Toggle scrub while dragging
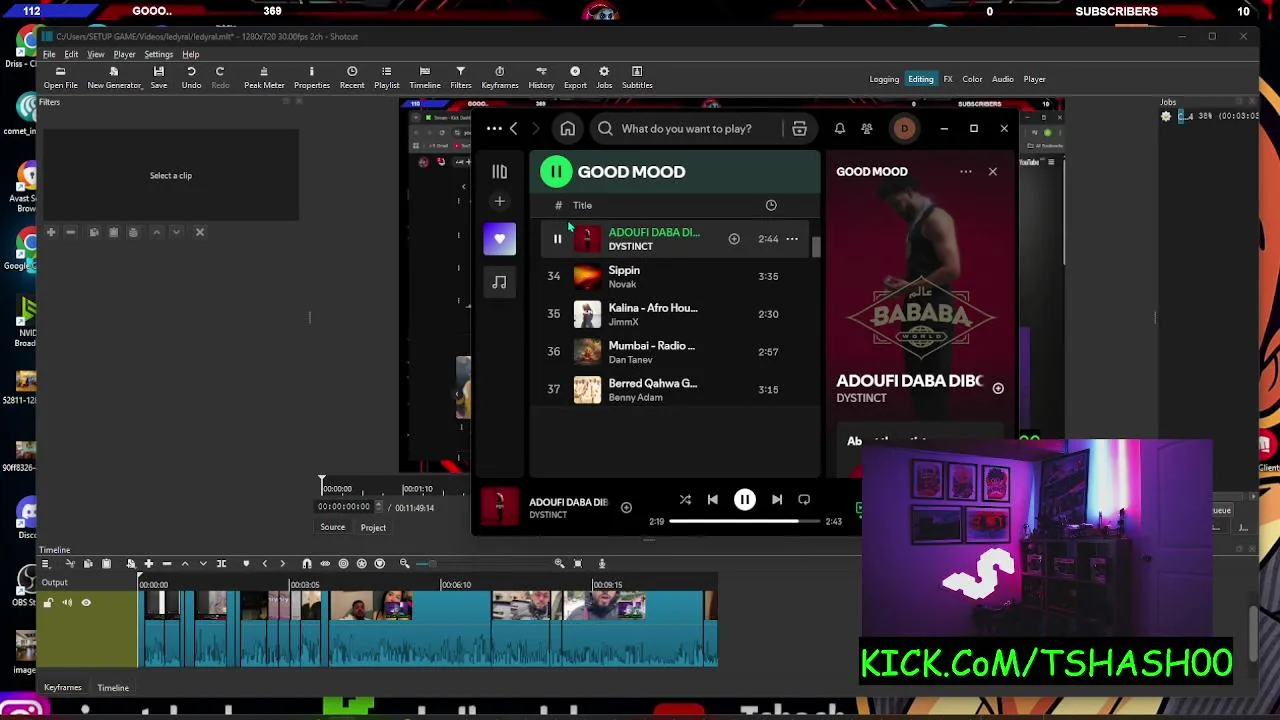Image resolution: width=1280 pixels, height=720 pixels. pos(325,564)
